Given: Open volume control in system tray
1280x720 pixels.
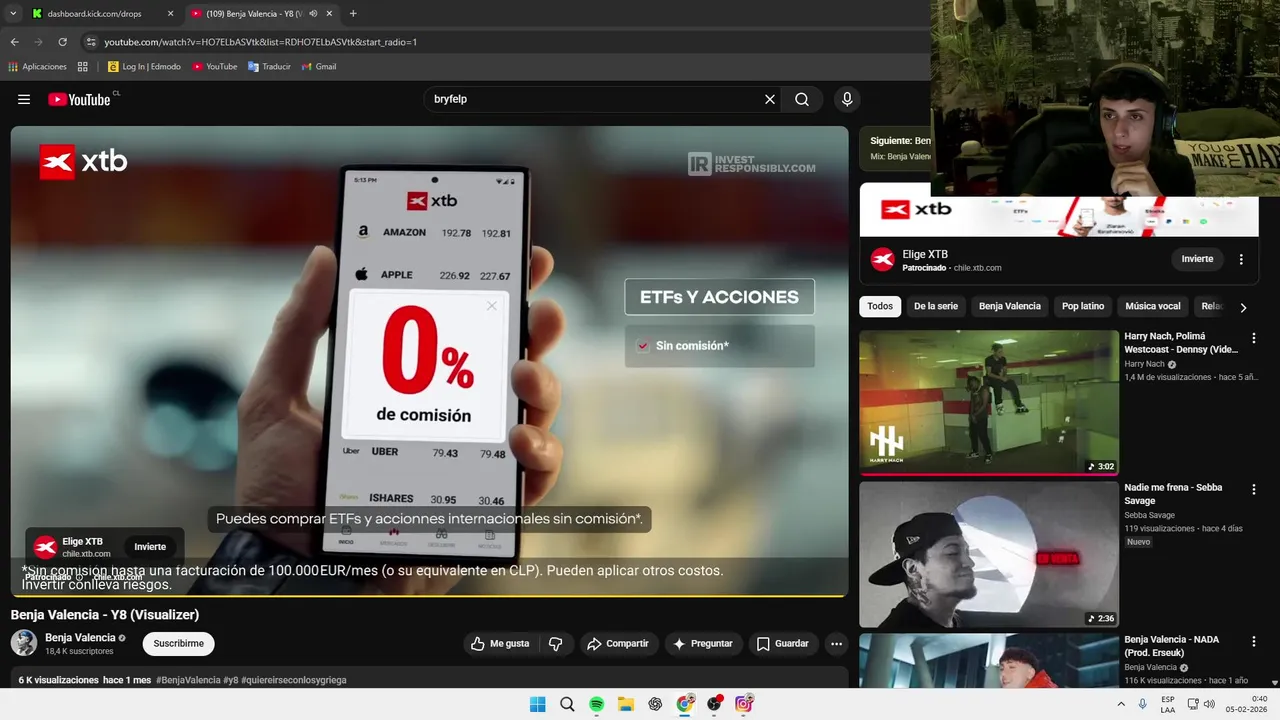Looking at the screenshot, I should [1209, 704].
